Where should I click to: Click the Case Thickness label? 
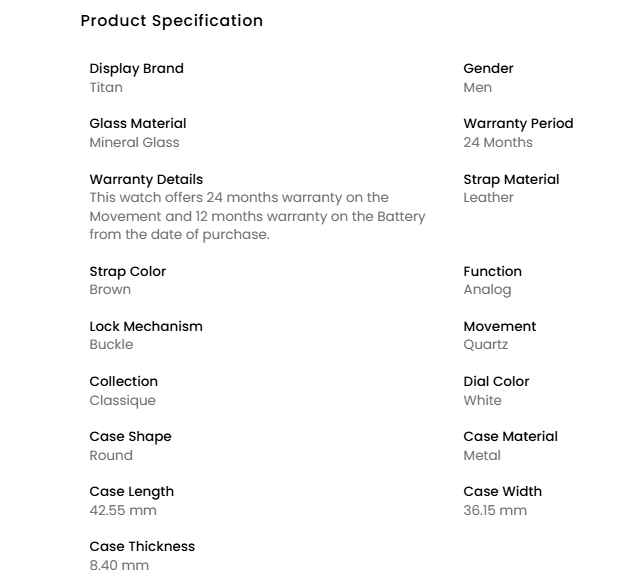tap(142, 547)
